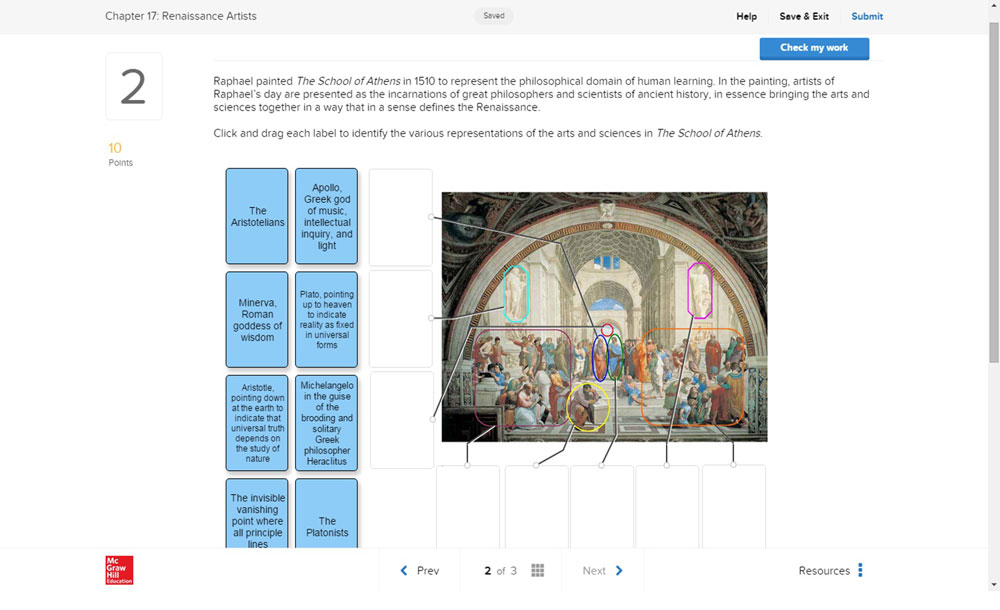The height and width of the screenshot is (610, 1000).
Task: Select the Plato pointing up to heaven label
Action: (x=327, y=320)
